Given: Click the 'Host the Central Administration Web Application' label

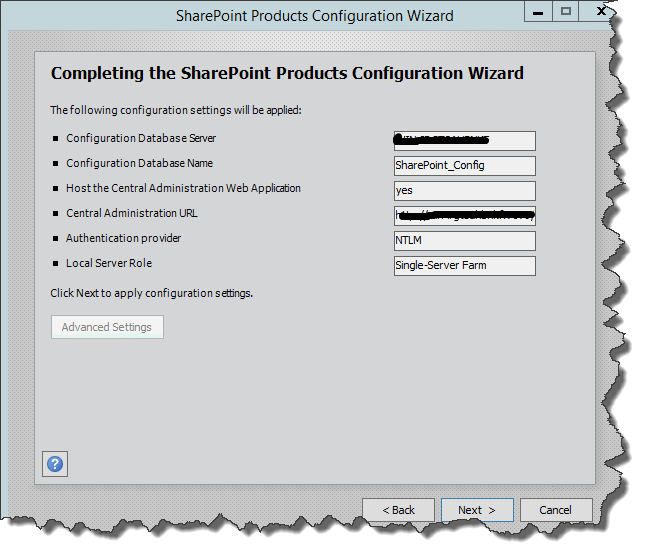Looking at the screenshot, I should (x=183, y=188).
